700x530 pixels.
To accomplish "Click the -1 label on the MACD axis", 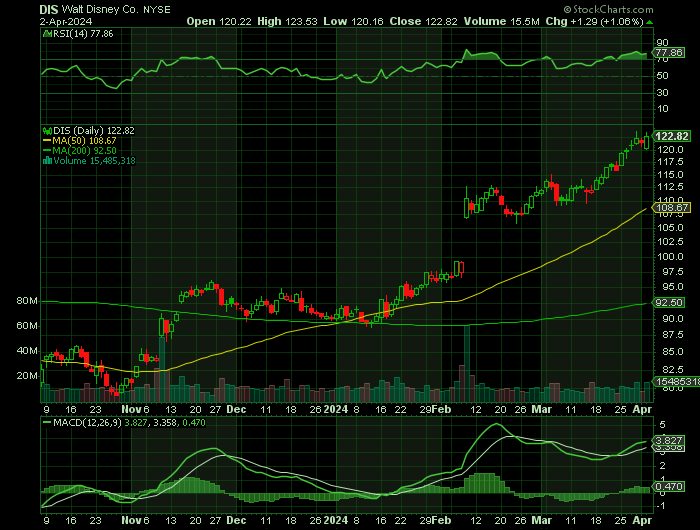I will (662, 506).
